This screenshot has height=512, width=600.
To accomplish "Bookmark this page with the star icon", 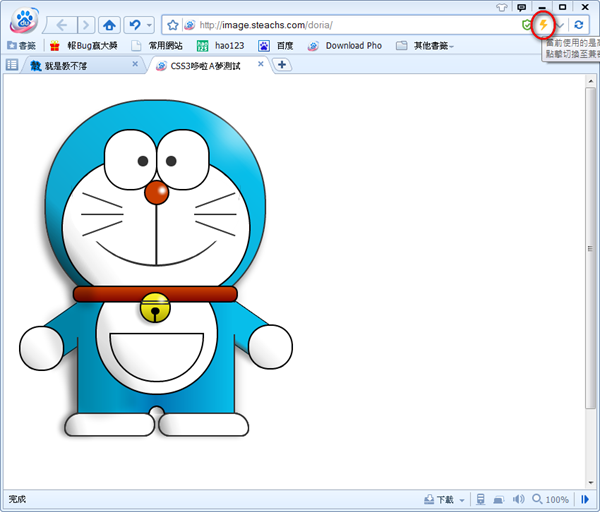I will pyautogui.click(x=173, y=24).
